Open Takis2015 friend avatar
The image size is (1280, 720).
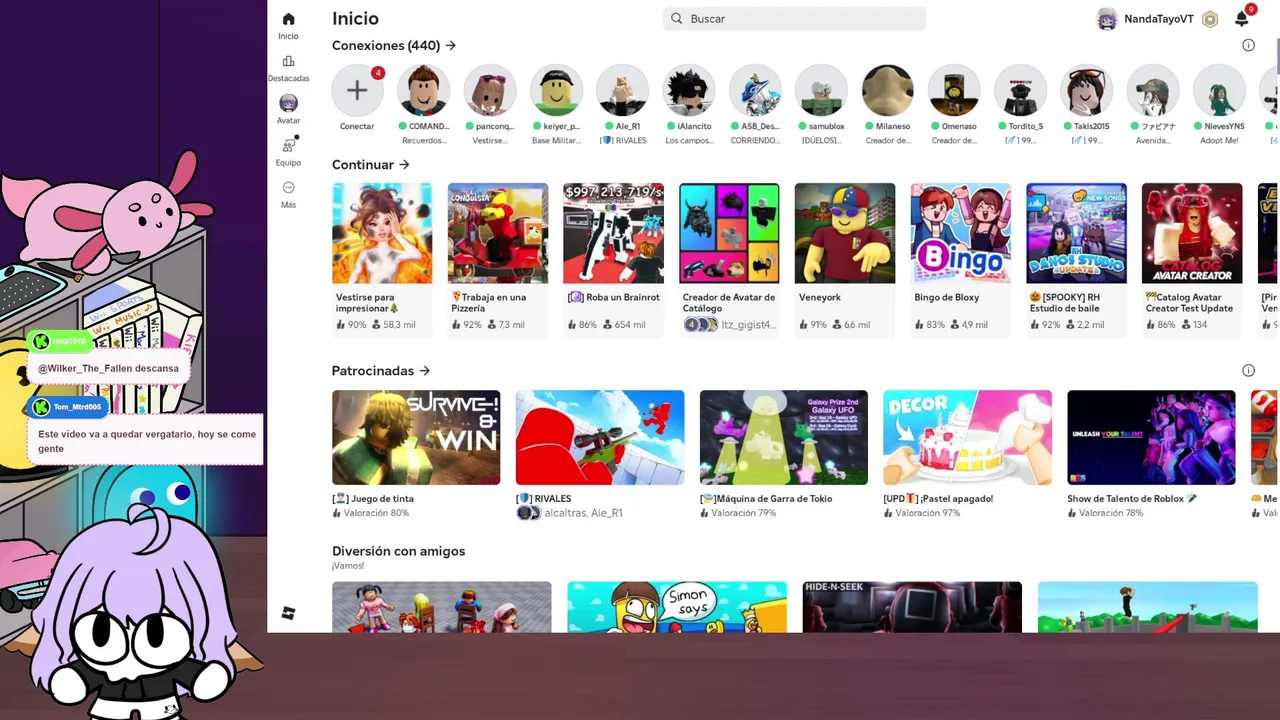1086,91
